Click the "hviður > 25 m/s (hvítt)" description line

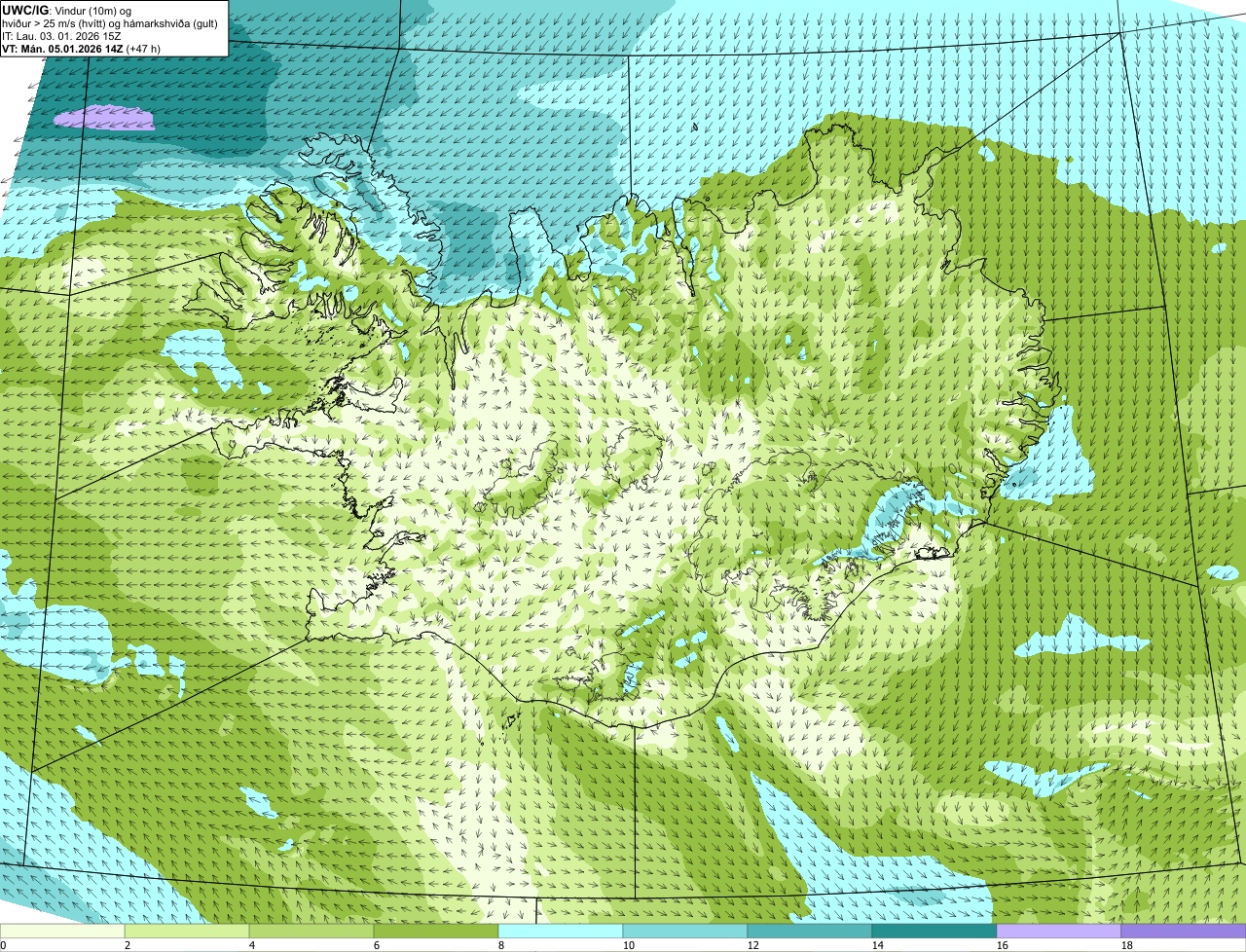(110, 23)
